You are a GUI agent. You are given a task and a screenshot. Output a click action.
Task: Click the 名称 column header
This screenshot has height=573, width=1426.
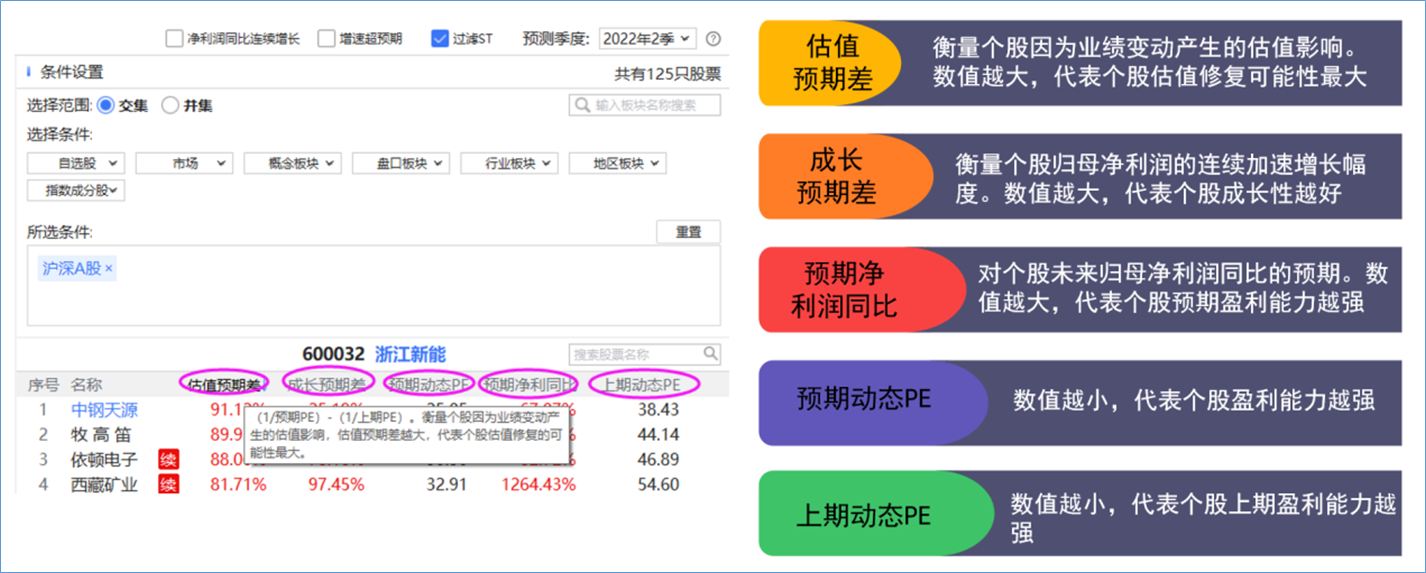86,384
